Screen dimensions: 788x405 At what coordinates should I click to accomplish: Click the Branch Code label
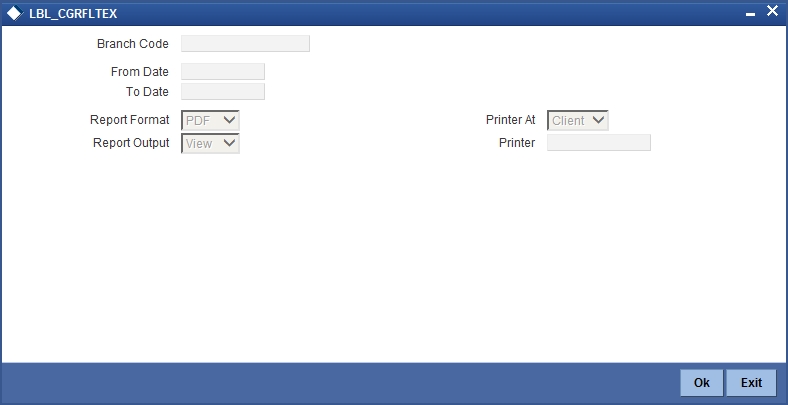coord(133,44)
